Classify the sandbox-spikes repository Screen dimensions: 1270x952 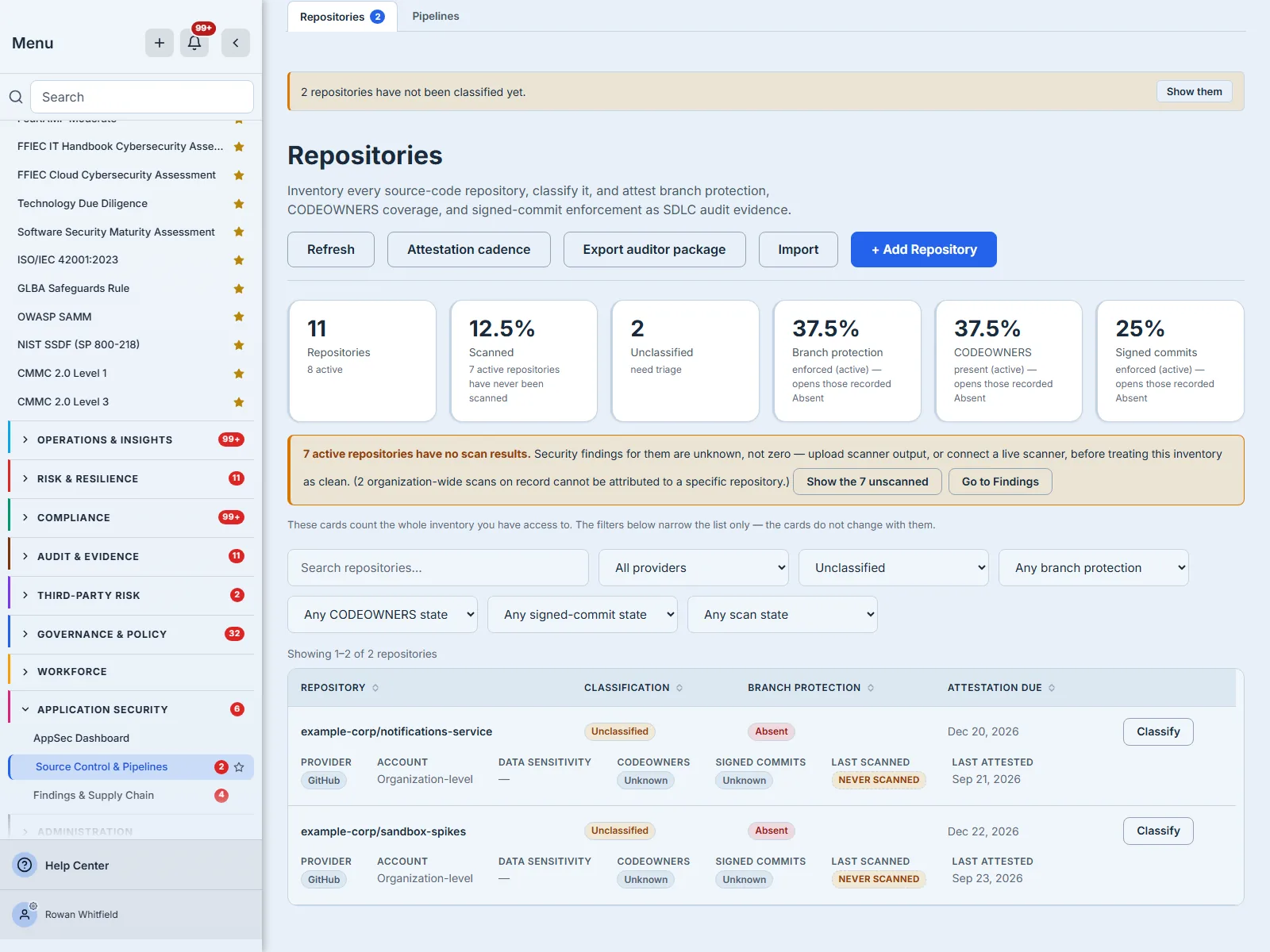(x=1158, y=831)
